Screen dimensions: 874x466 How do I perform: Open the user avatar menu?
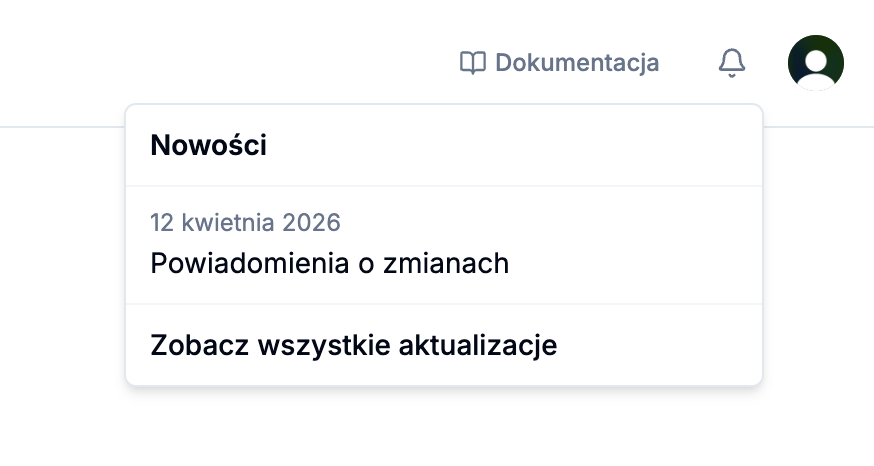(815, 63)
